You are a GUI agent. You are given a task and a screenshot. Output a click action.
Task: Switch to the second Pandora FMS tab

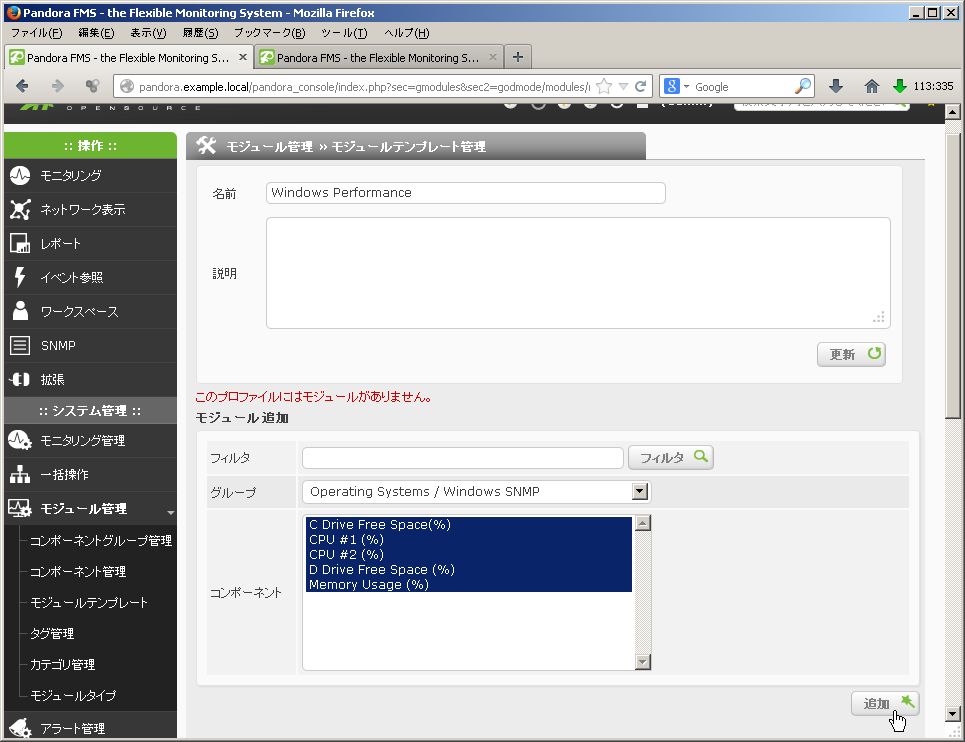pos(378,57)
